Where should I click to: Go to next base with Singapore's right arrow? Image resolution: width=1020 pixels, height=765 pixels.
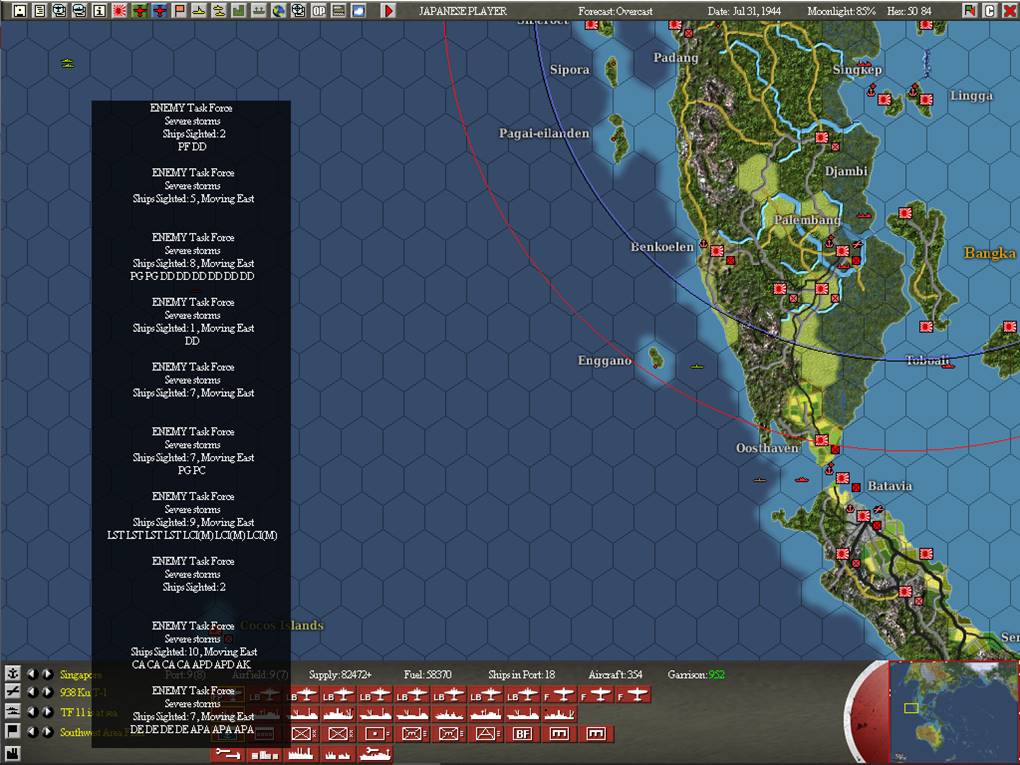pyautogui.click(x=47, y=674)
